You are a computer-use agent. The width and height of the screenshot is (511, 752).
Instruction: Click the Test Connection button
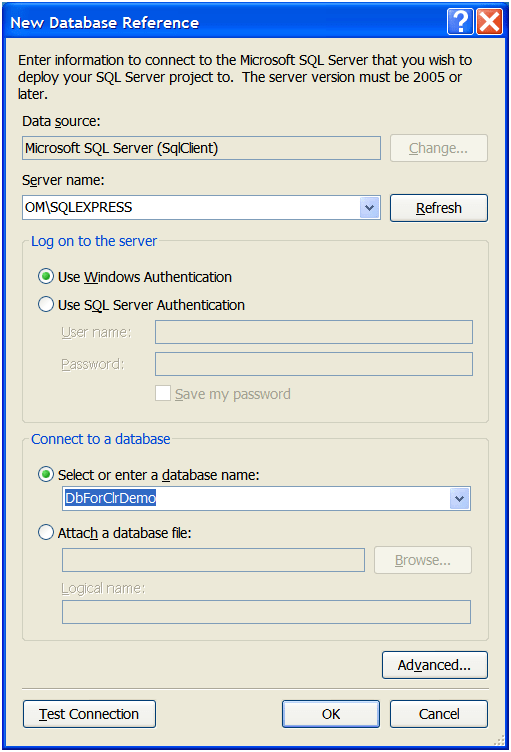coord(89,714)
